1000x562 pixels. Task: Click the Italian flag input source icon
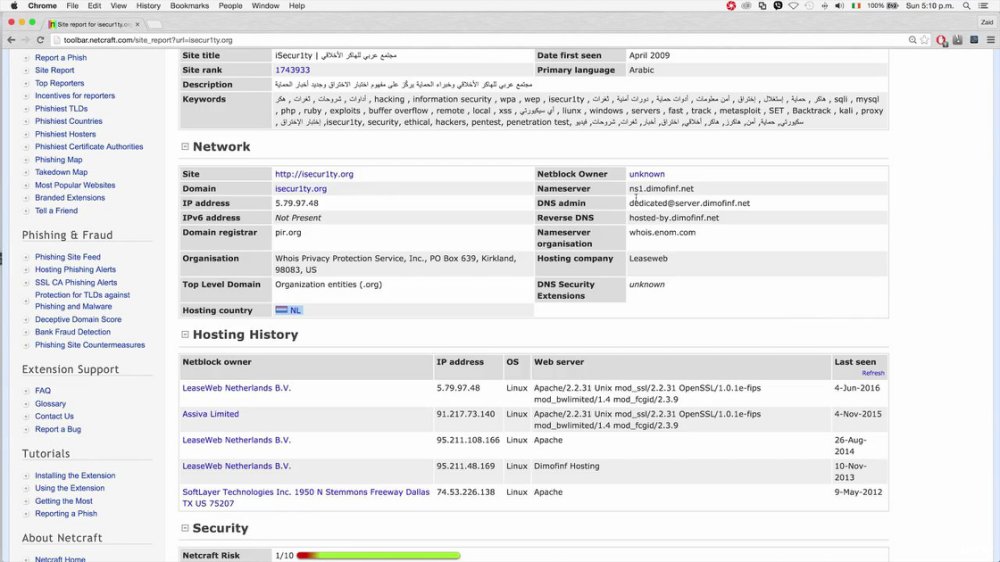[856, 6]
